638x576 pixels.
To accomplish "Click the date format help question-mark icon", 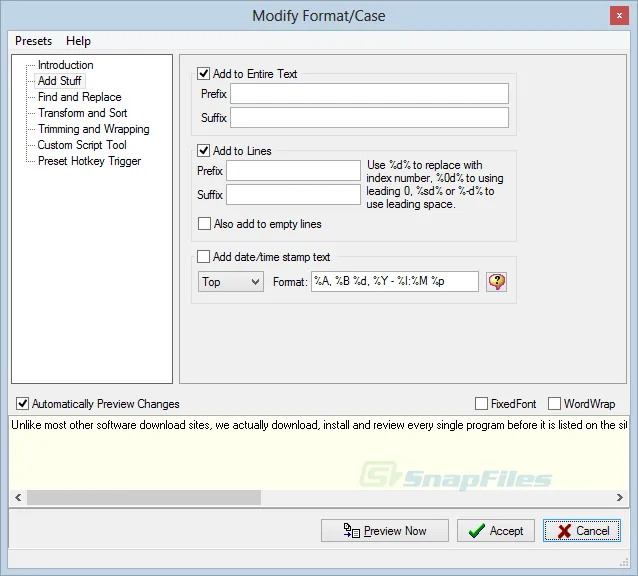I will coord(496,281).
